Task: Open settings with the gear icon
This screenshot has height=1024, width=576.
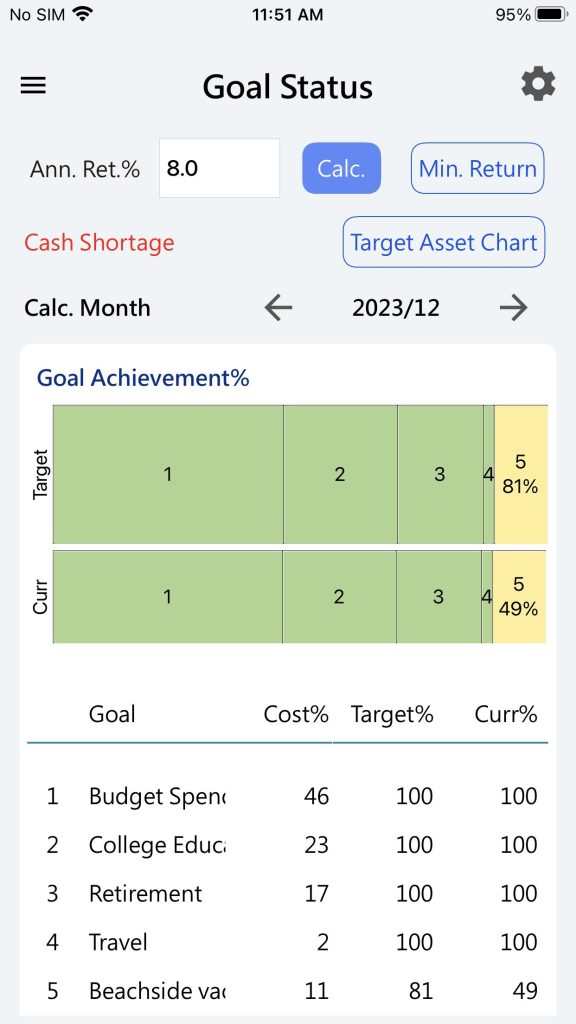Action: [538, 85]
